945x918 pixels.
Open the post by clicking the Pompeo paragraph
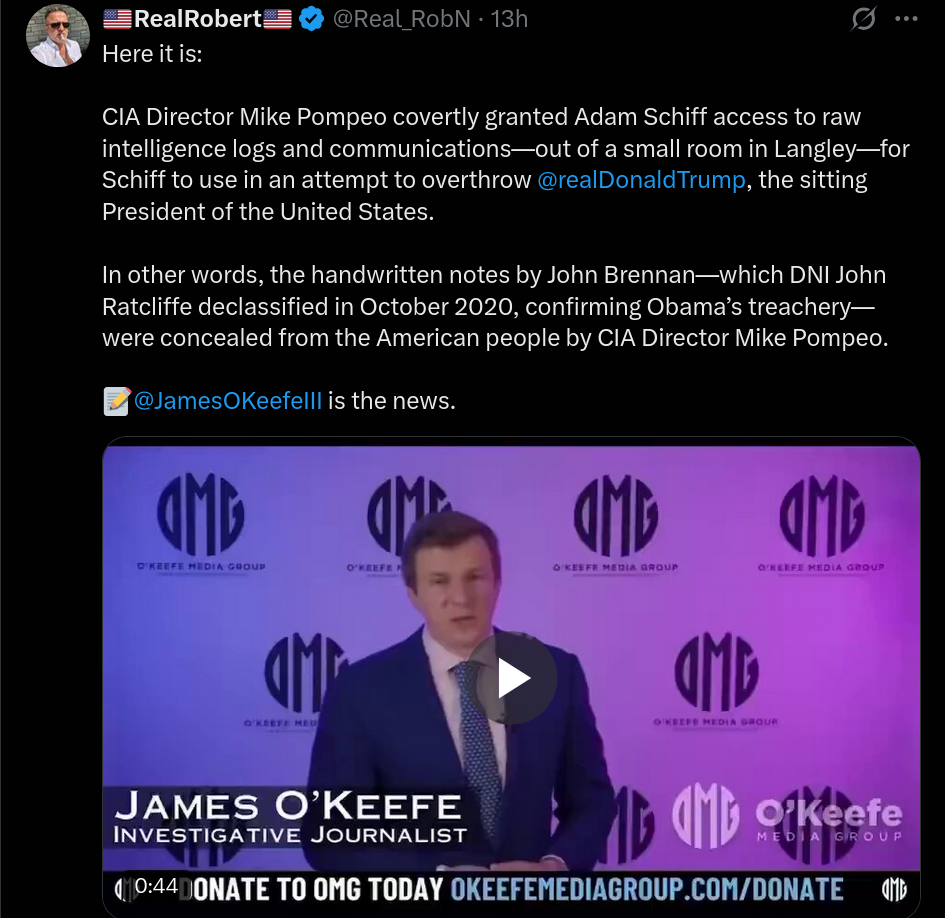pyautogui.click(x=506, y=165)
